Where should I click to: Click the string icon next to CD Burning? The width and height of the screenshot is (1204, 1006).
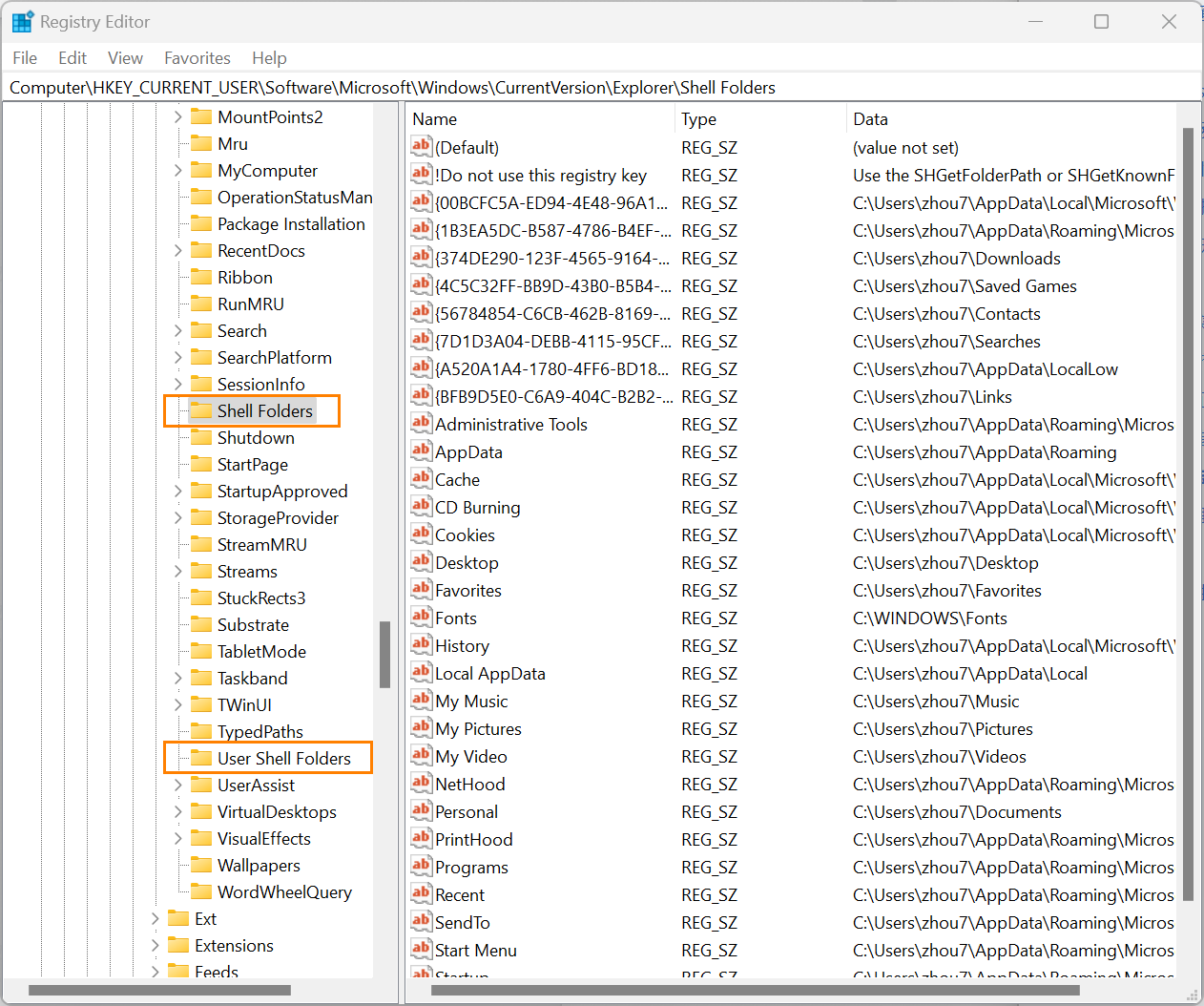point(422,506)
